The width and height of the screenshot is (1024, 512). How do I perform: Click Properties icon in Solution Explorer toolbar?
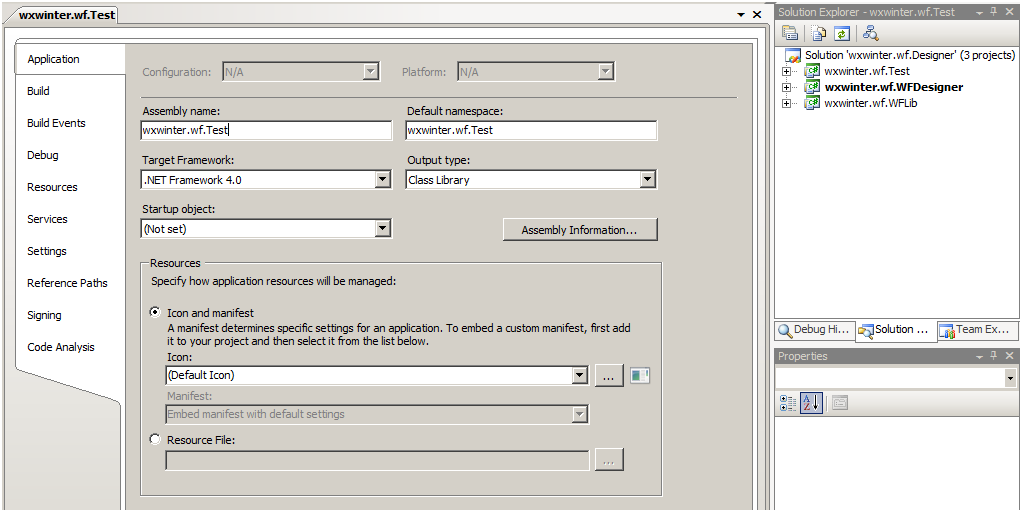[790, 33]
